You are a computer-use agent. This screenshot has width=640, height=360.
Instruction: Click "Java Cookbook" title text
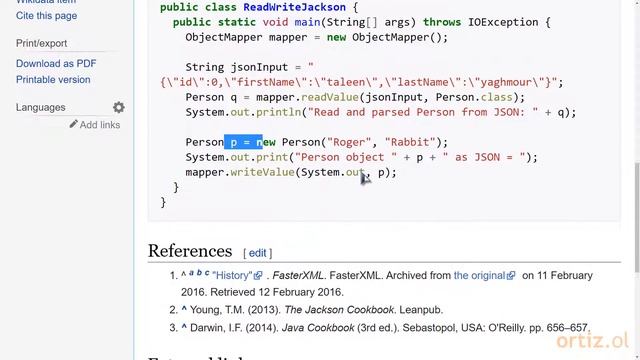tap(318, 328)
